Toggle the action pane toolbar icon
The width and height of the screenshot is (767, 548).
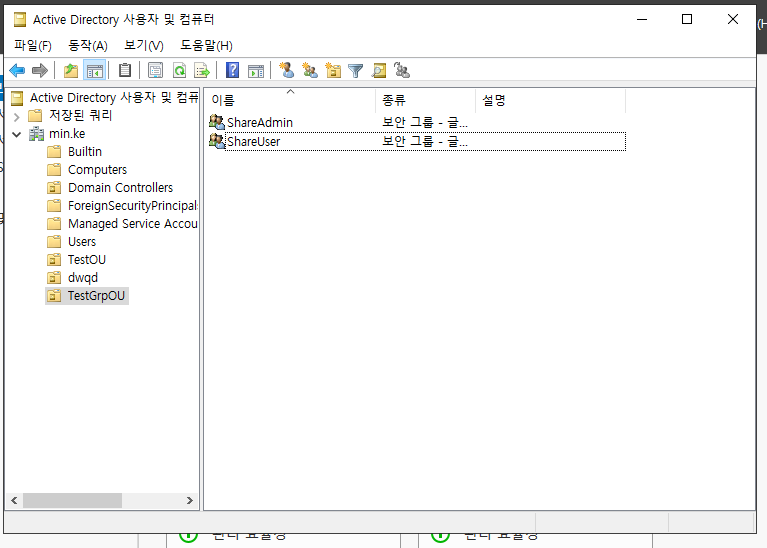(x=256, y=70)
